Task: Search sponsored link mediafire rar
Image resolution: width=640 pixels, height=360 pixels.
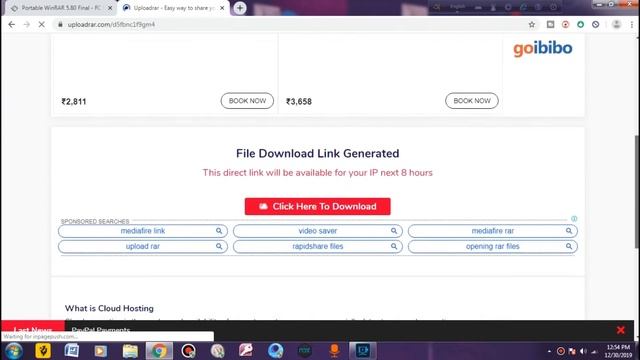Action: coord(493,231)
